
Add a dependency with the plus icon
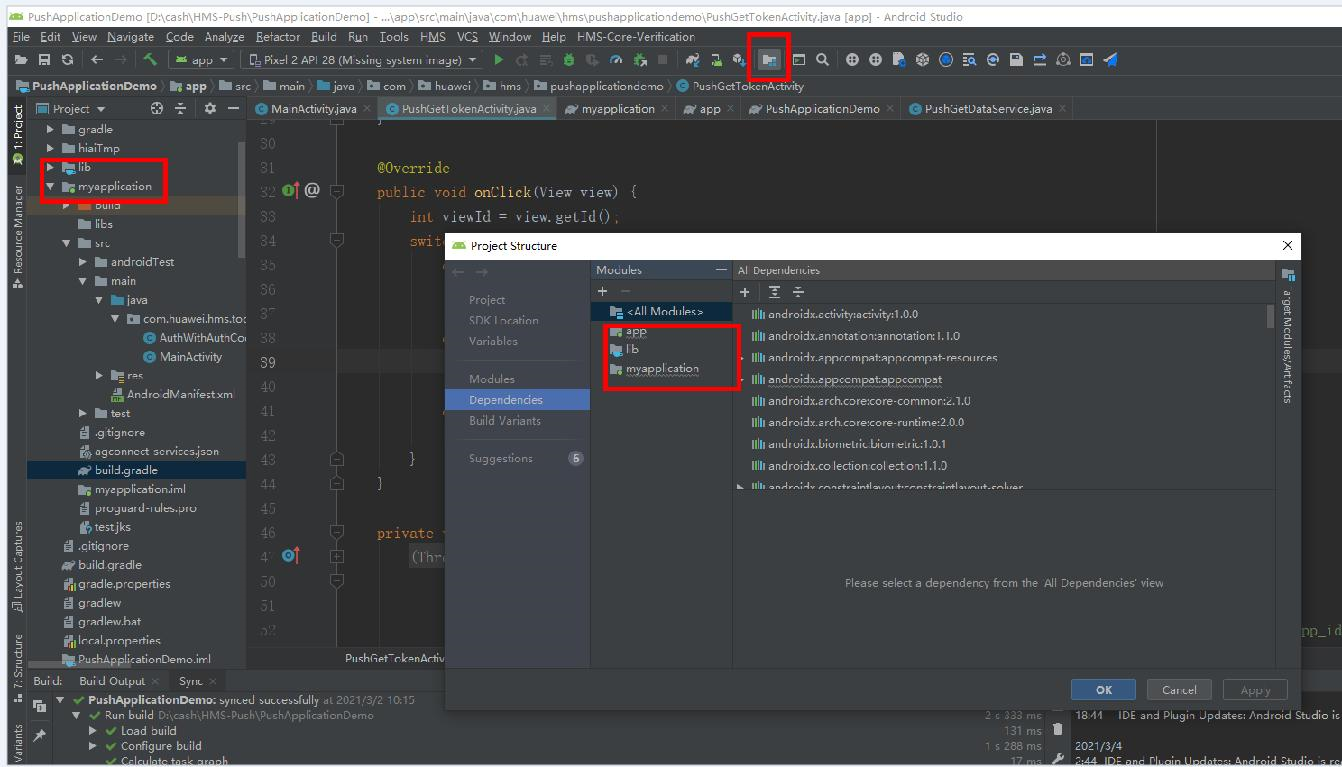[x=745, y=291]
